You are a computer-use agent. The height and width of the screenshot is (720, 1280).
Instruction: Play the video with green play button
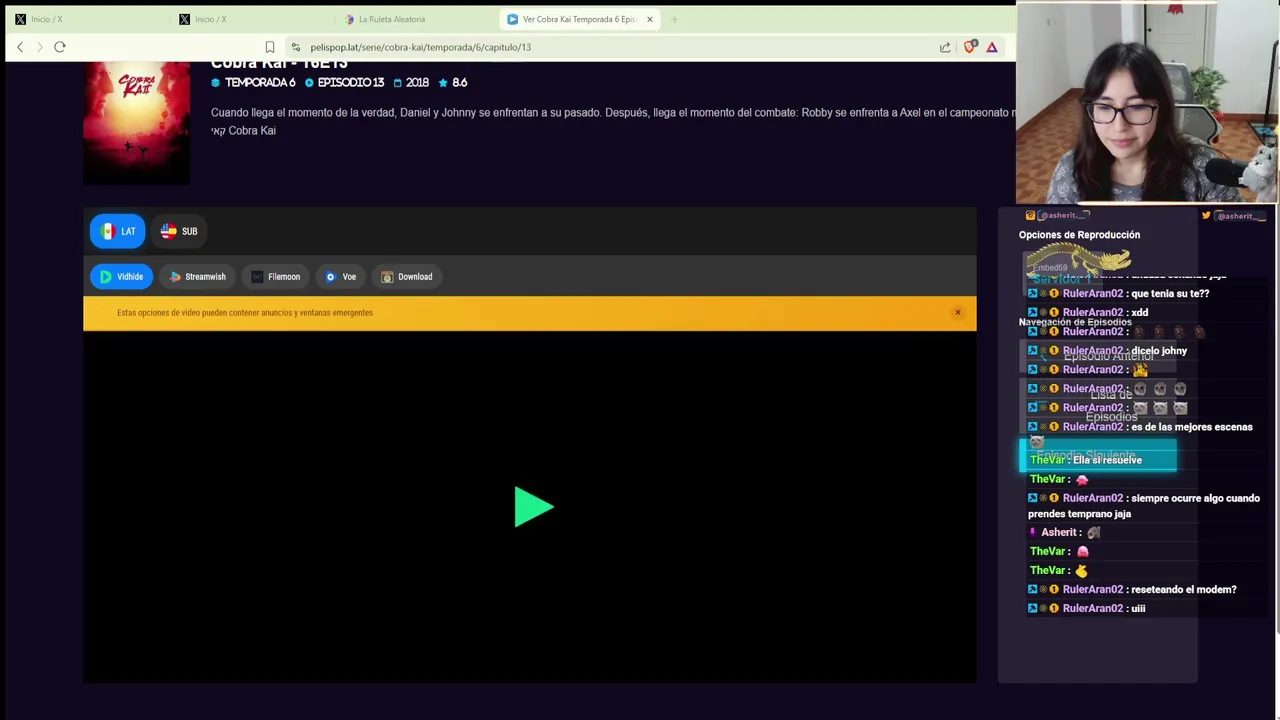pos(533,507)
